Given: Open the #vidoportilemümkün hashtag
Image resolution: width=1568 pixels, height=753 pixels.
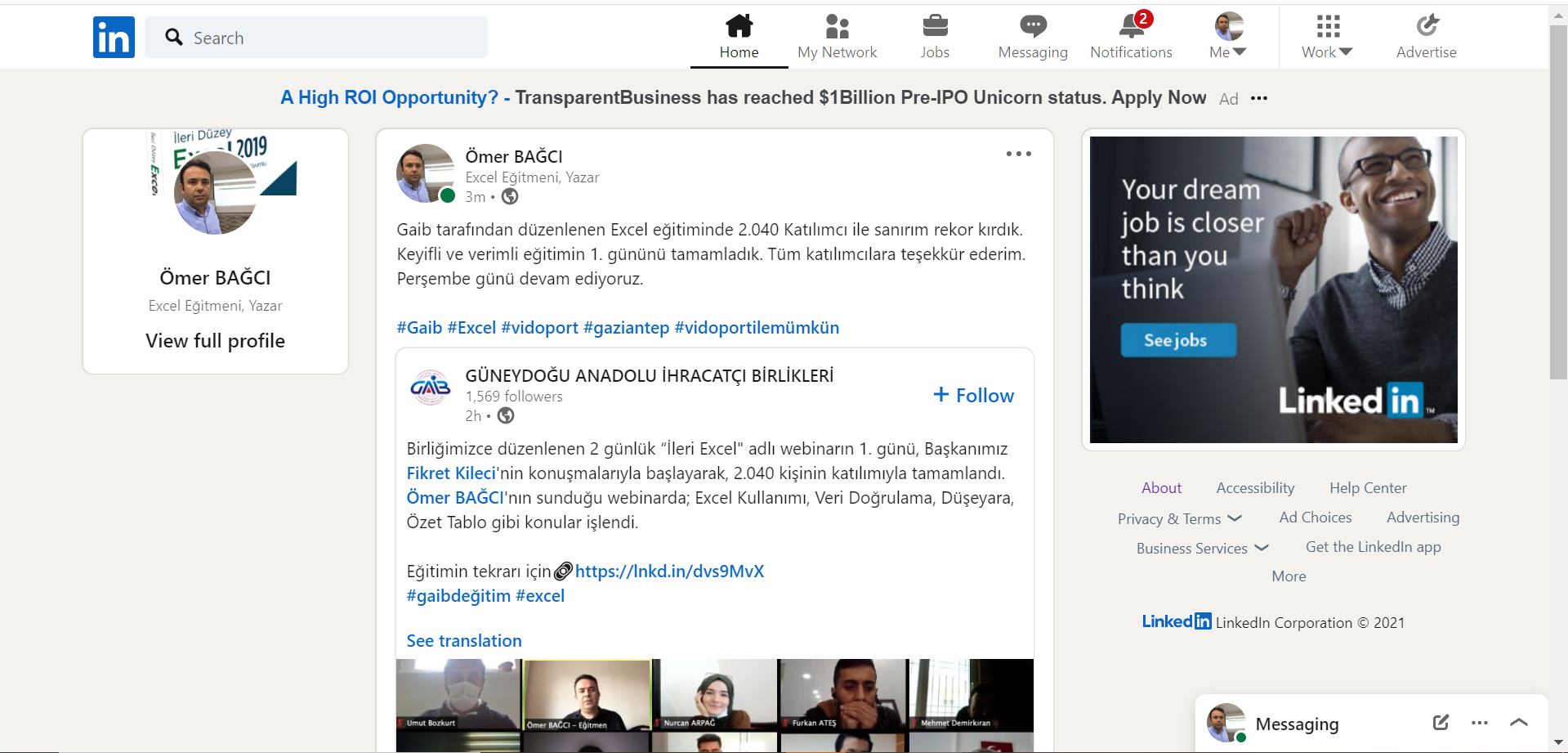Looking at the screenshot, I should coord(757,328).
